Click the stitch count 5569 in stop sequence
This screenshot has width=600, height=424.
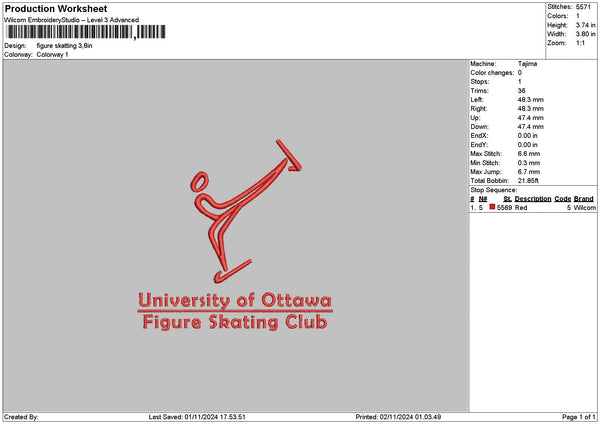[504, 208]
